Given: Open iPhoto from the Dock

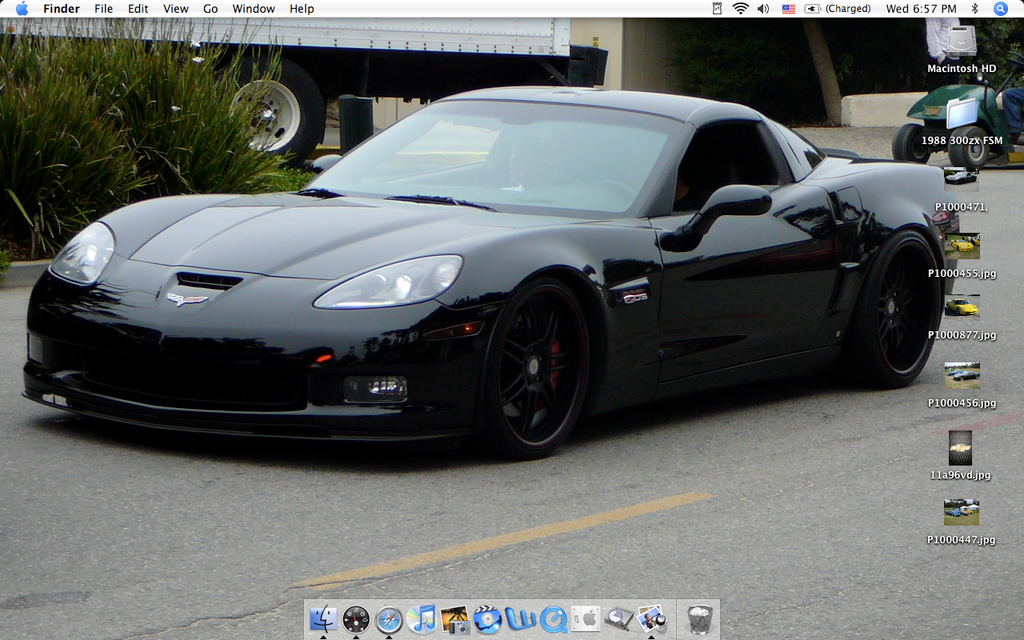Looking at the screenshot, I should [455, 619].
